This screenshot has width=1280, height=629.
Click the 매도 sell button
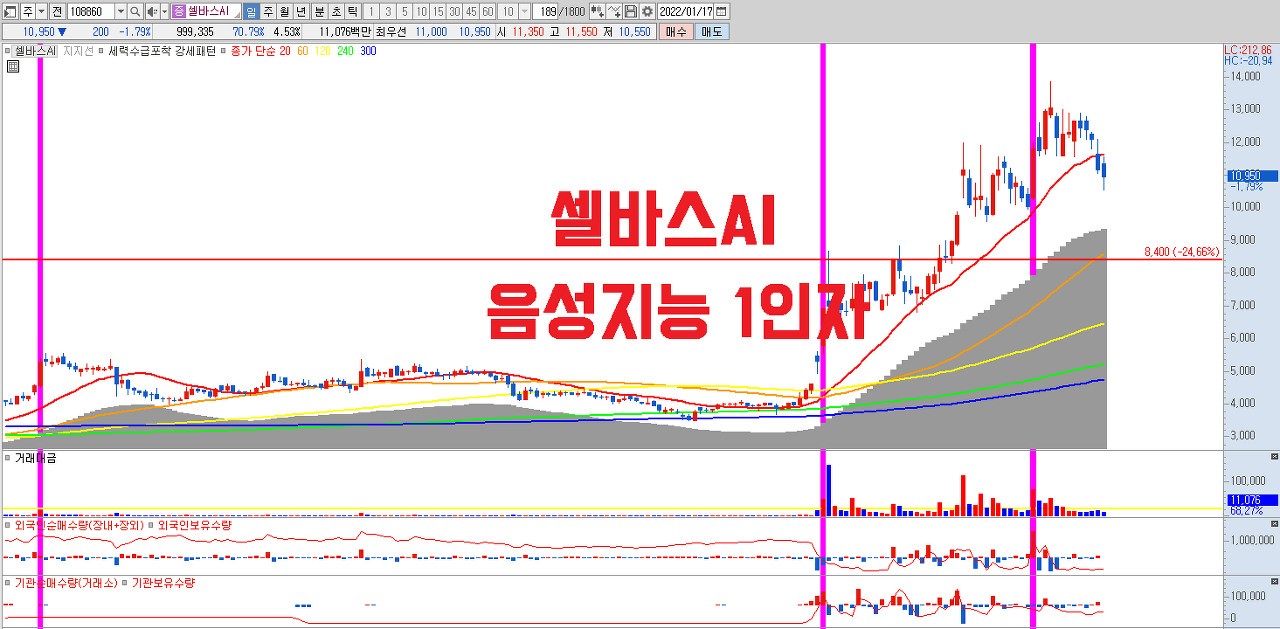[712, 31]
